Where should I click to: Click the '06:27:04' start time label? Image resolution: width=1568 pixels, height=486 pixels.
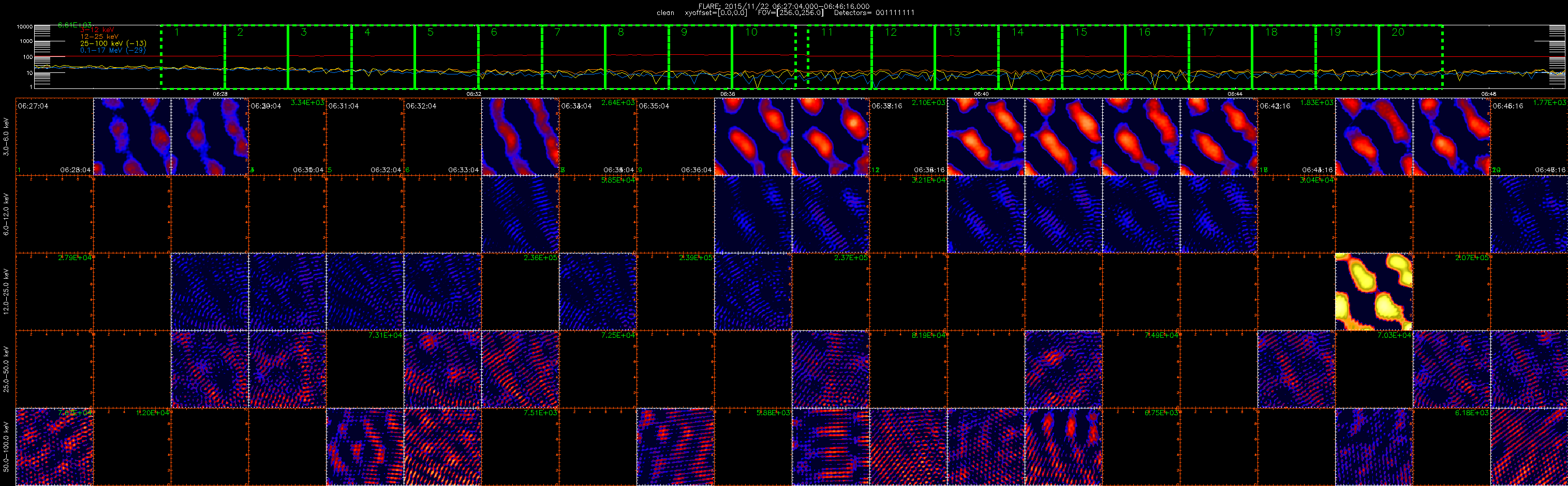point(33,106)
